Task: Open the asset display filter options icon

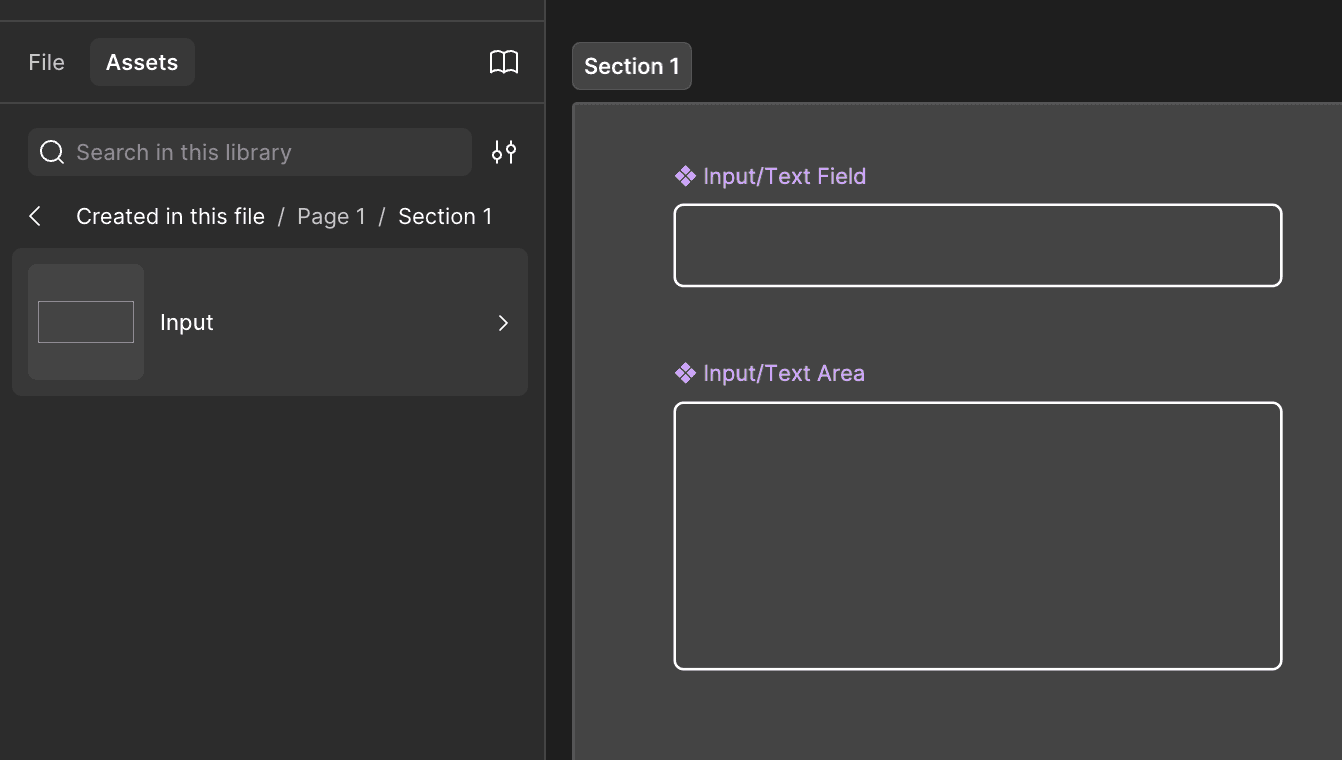Action: coord(503,152)
